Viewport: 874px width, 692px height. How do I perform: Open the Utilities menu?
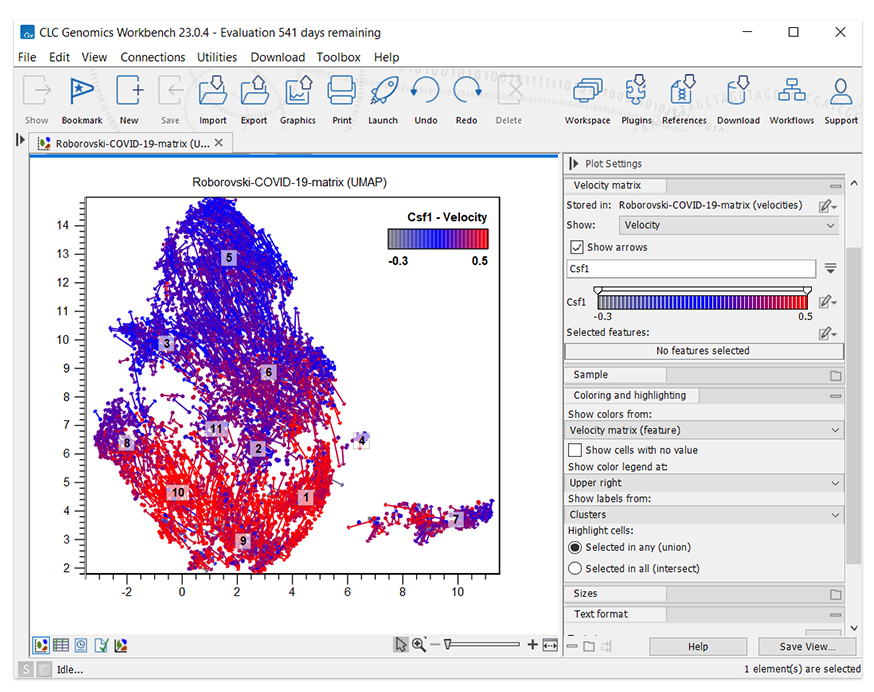(x=217, y=57)
